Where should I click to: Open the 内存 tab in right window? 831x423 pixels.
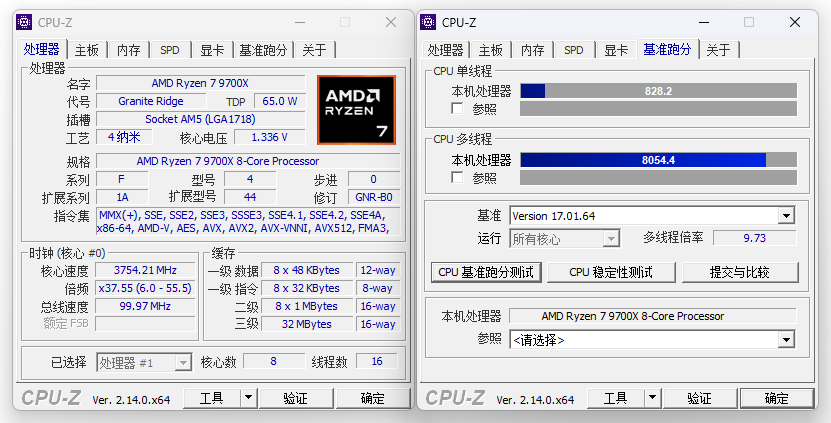(533, 50)
